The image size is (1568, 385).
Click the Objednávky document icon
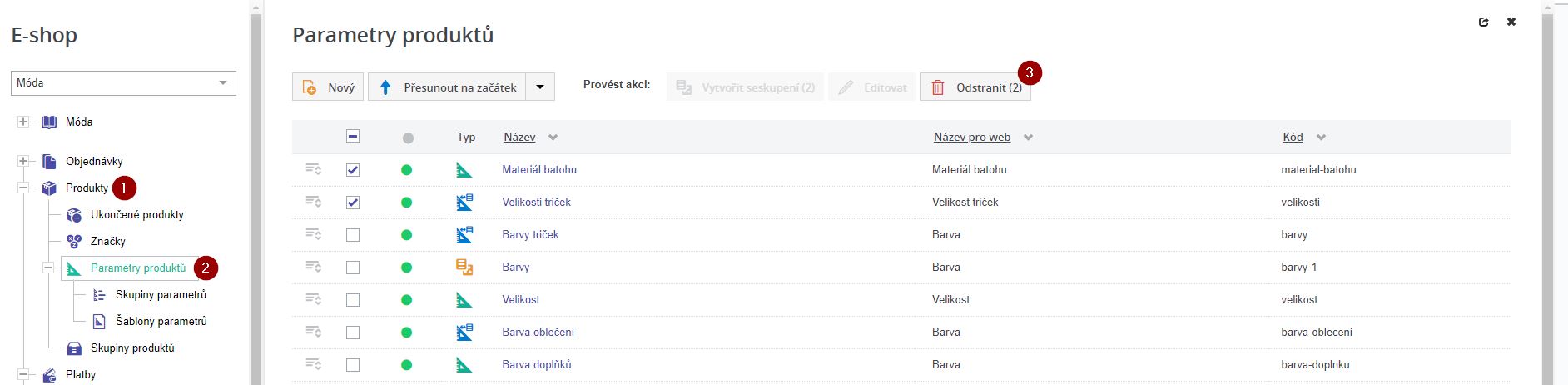coord(49,162)
